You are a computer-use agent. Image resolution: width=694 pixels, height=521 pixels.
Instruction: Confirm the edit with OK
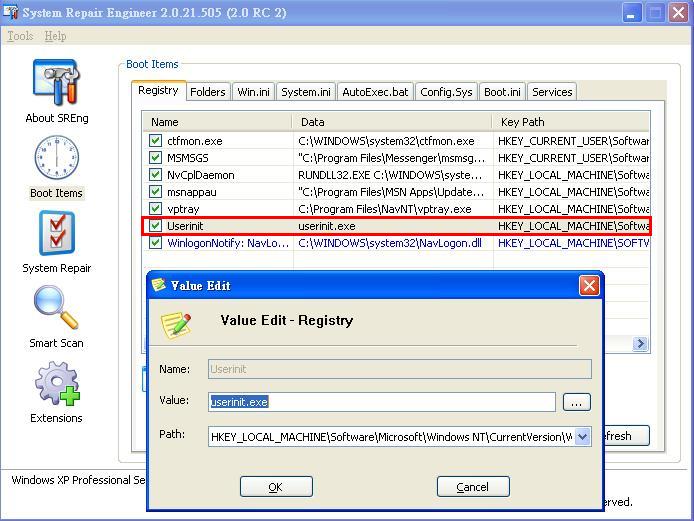coord(276,487)
